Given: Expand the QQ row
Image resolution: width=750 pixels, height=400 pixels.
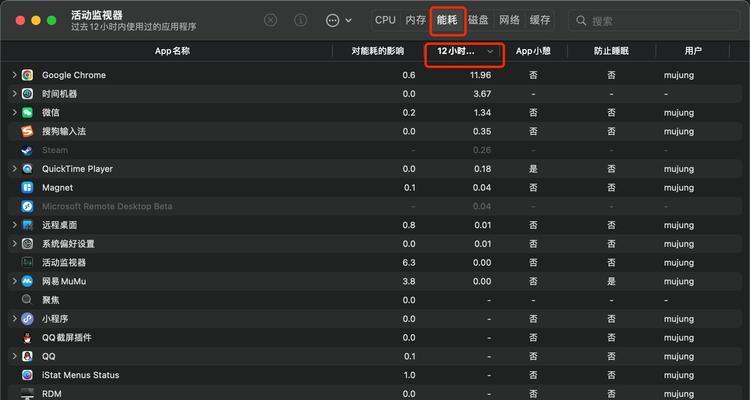Looking at the screenshot, I should click(14, 356).
